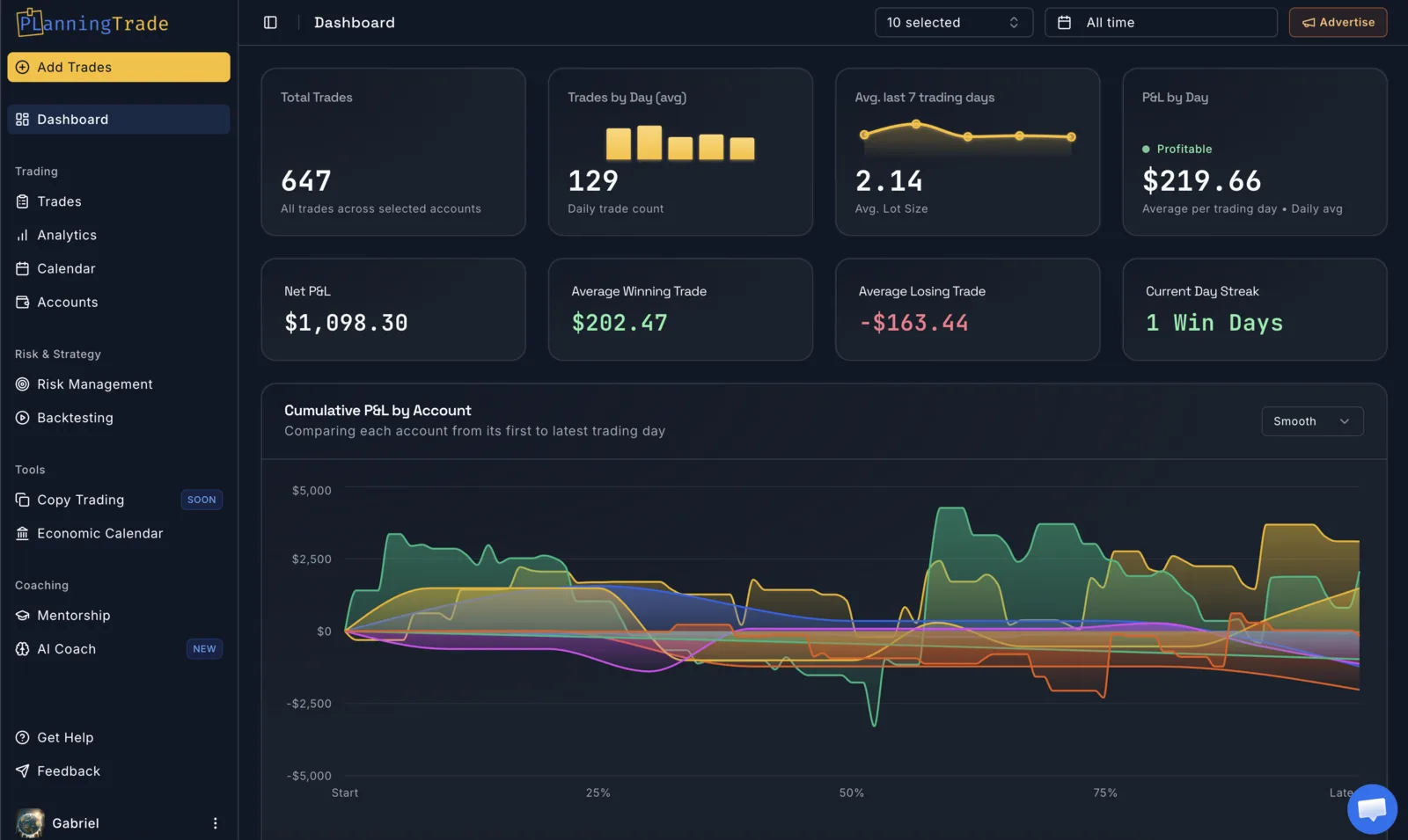Click Cumulative P&L by Account title
The height and width of the screenshot is (840, 1408).
click(378, 411)
